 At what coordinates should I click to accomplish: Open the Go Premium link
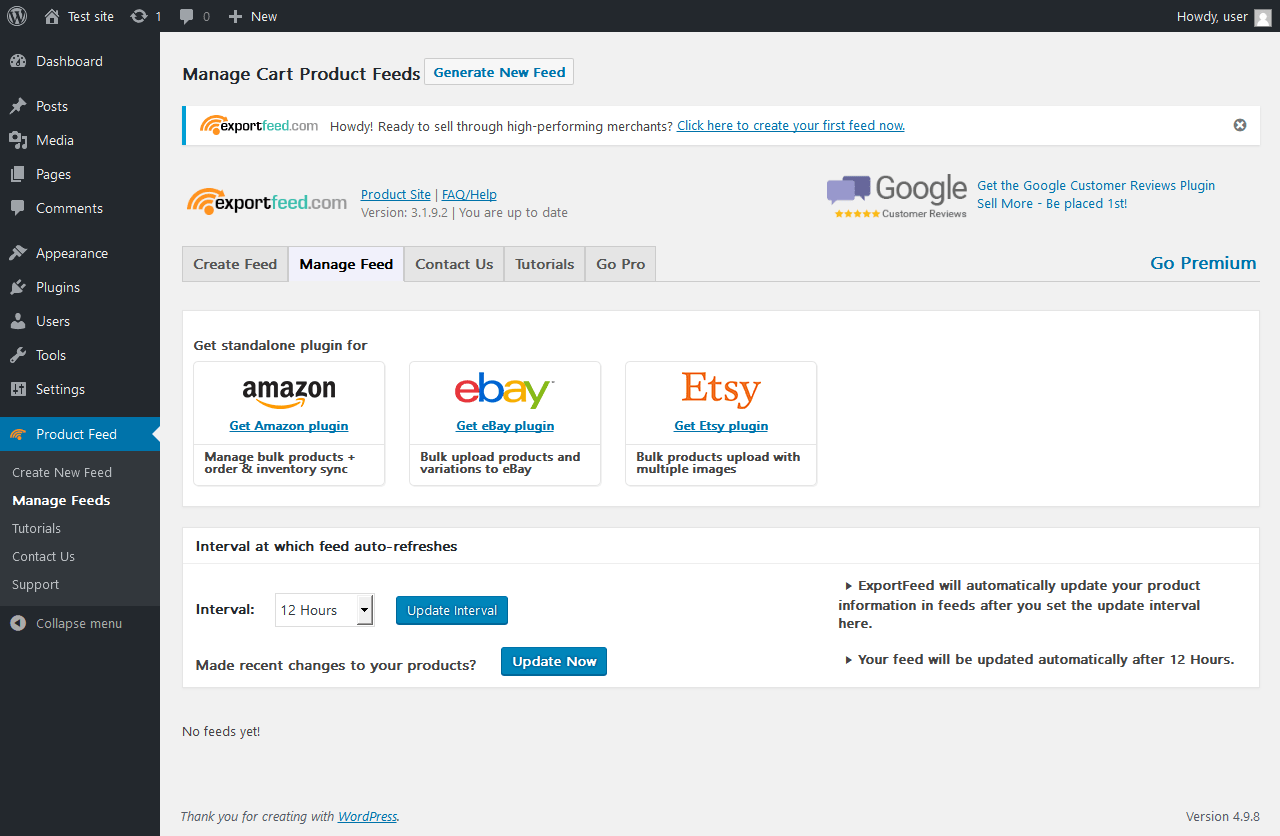coord(1203,263)
